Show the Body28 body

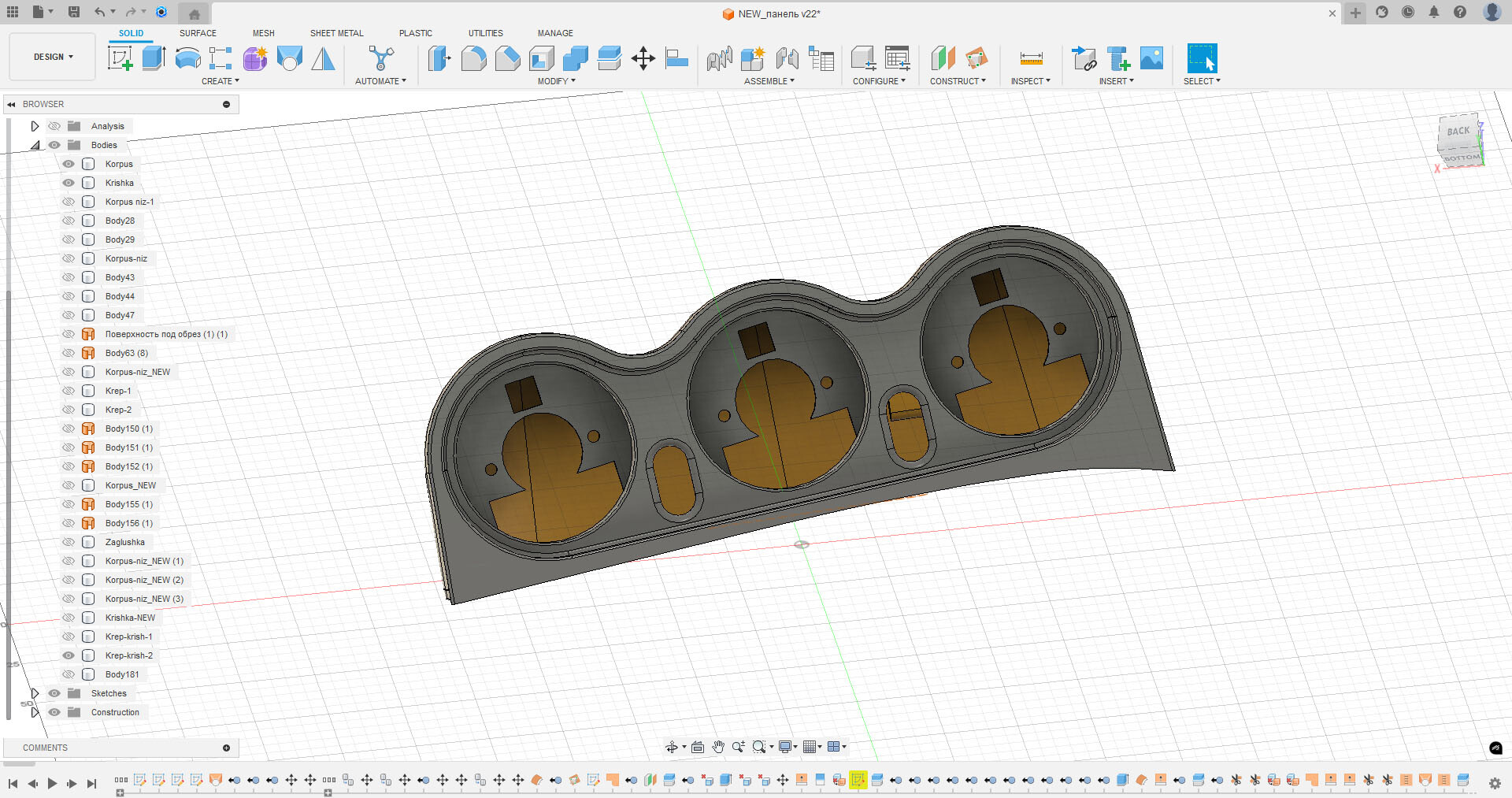[69, 221]
